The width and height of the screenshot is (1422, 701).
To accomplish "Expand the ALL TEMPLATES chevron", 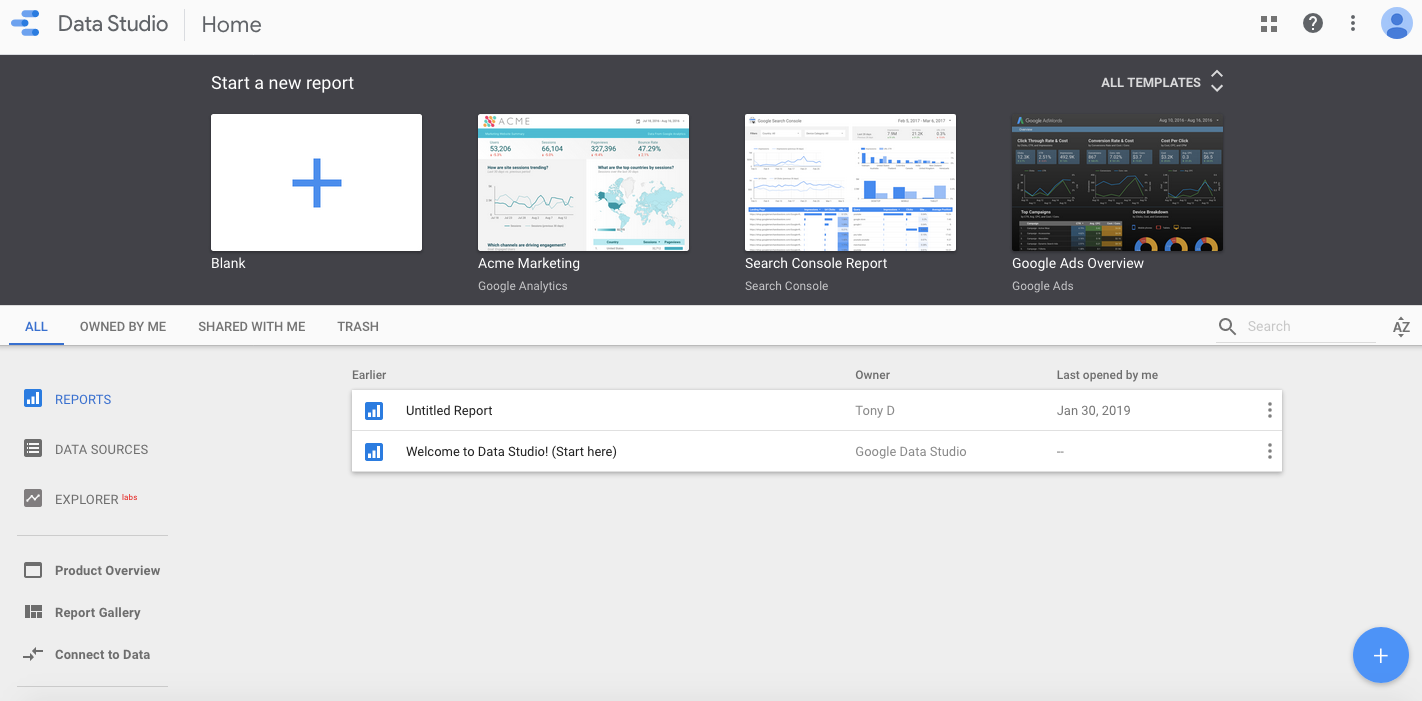I will pos(1217,81).
